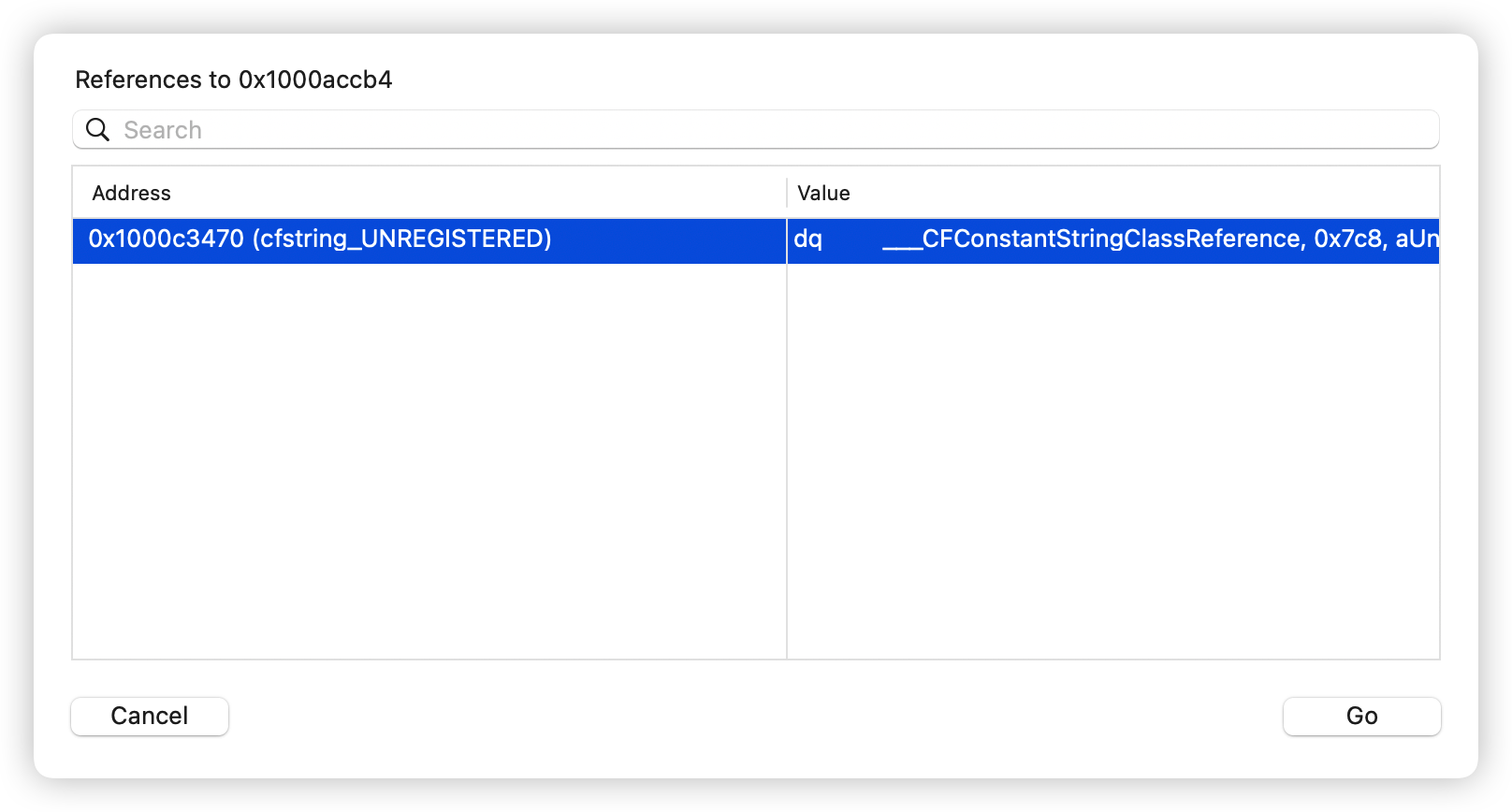Click empty space in the Value column
The width and height of the screenshot is (1512, 812).
click(1113, 461)
